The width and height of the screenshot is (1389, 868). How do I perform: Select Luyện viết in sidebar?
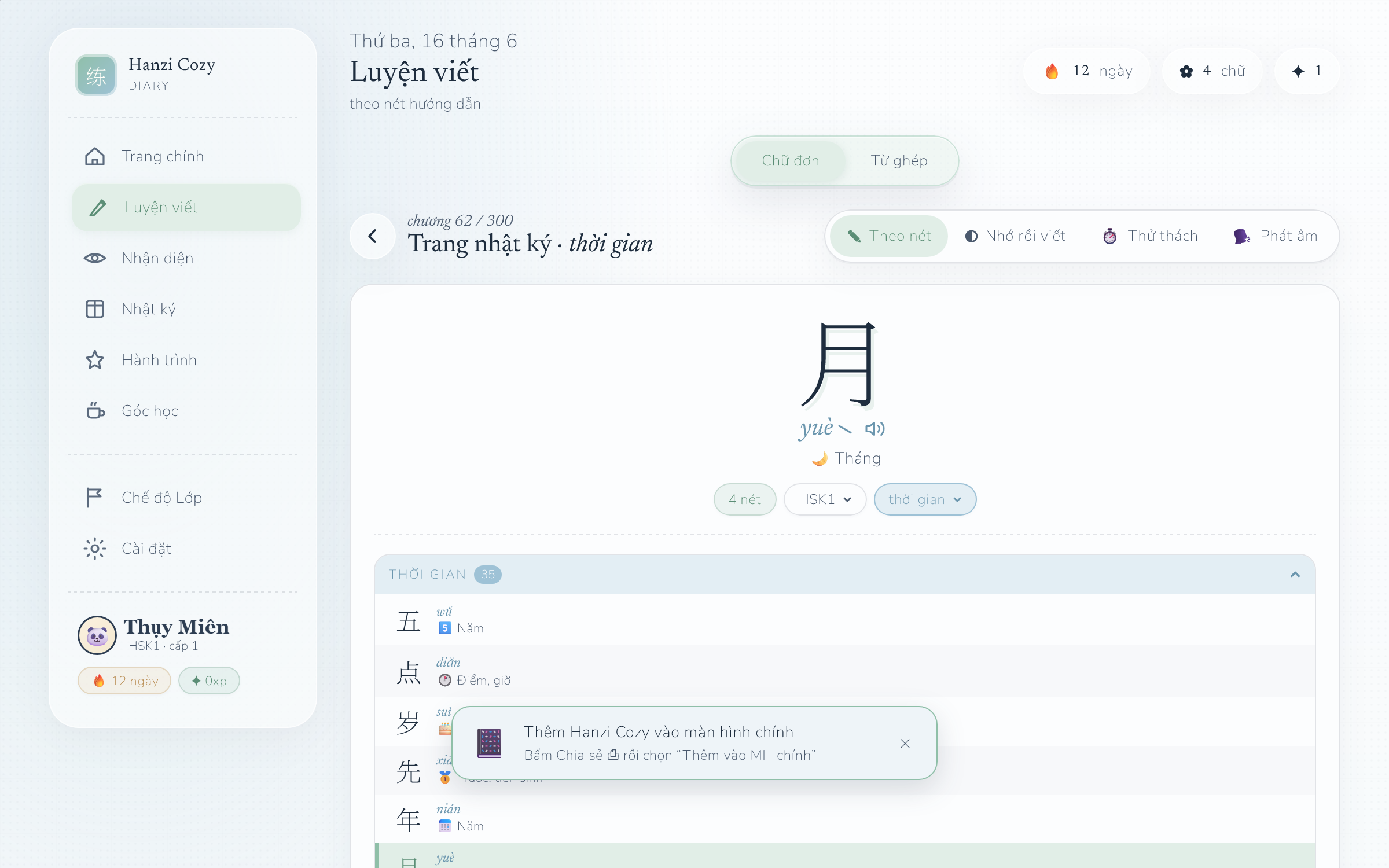186,207
